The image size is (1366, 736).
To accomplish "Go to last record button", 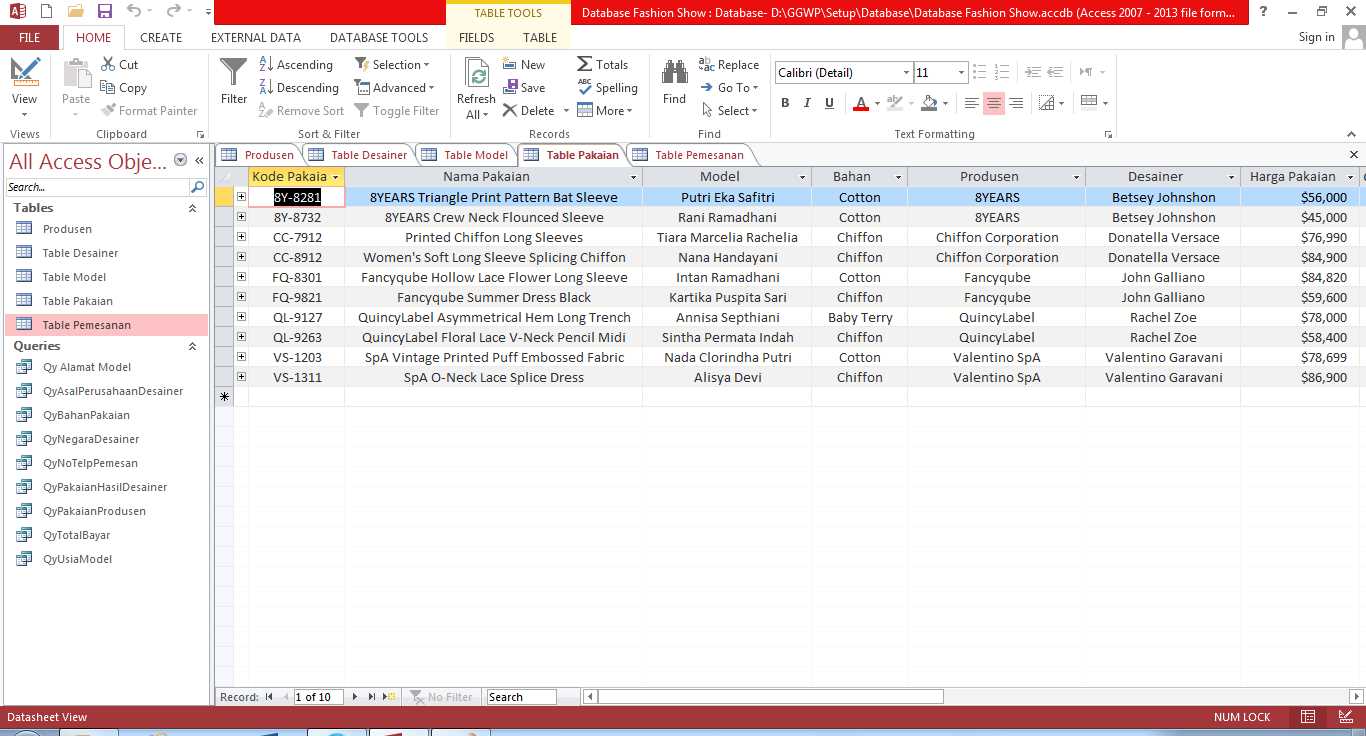I will click(x=372, y=697).
